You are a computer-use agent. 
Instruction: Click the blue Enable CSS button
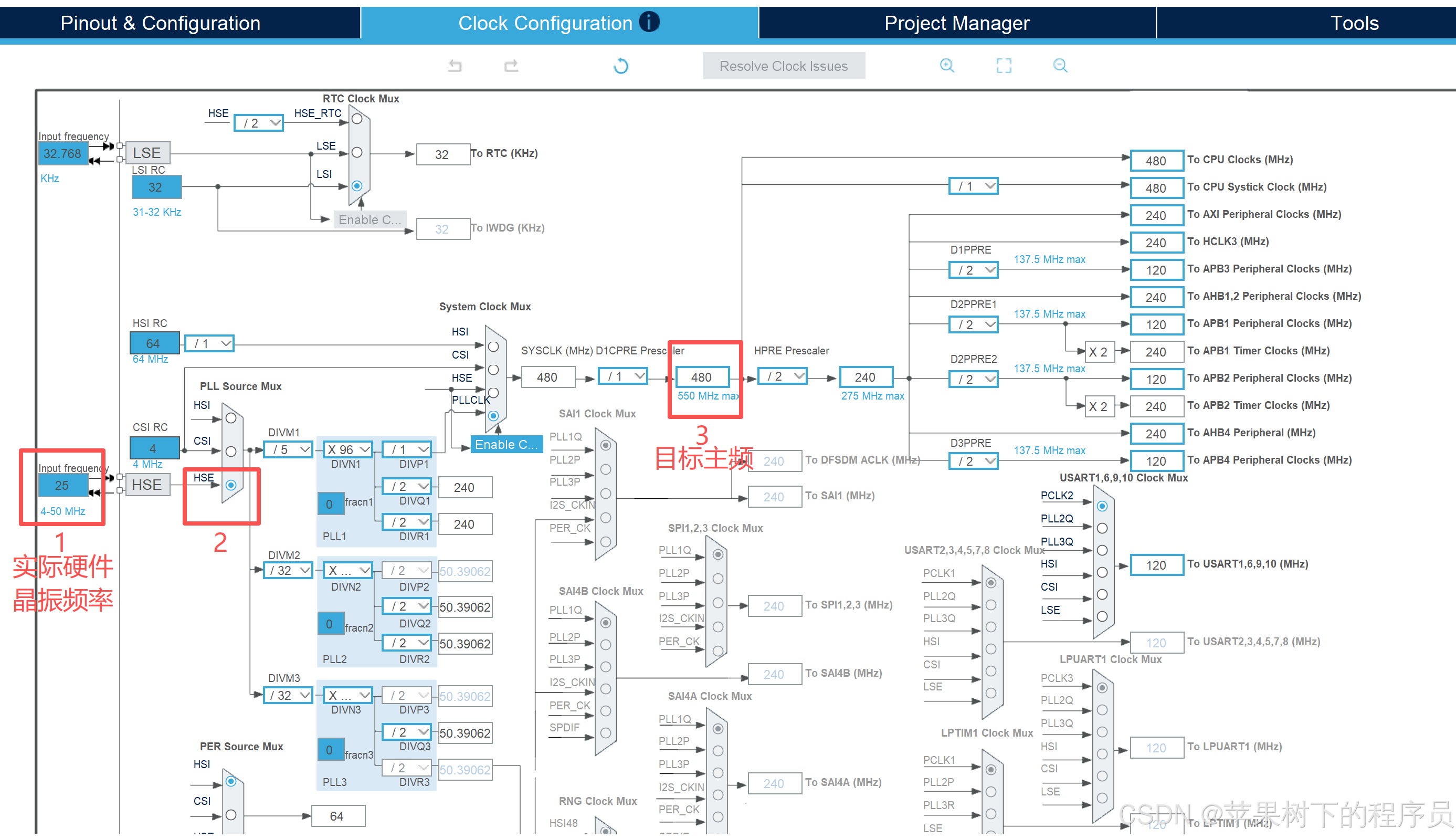(x=507, y=444)
